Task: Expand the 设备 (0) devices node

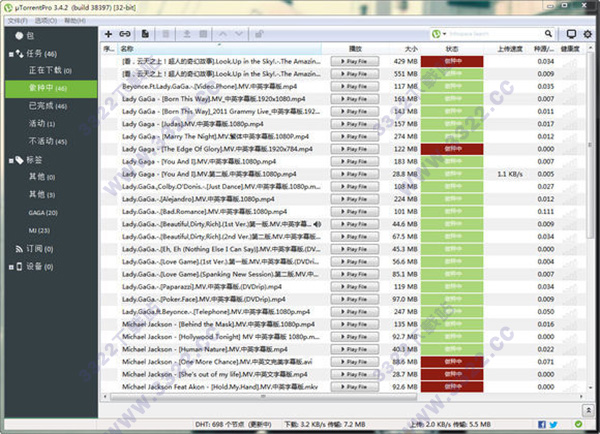Action: (x=11, y=267)
